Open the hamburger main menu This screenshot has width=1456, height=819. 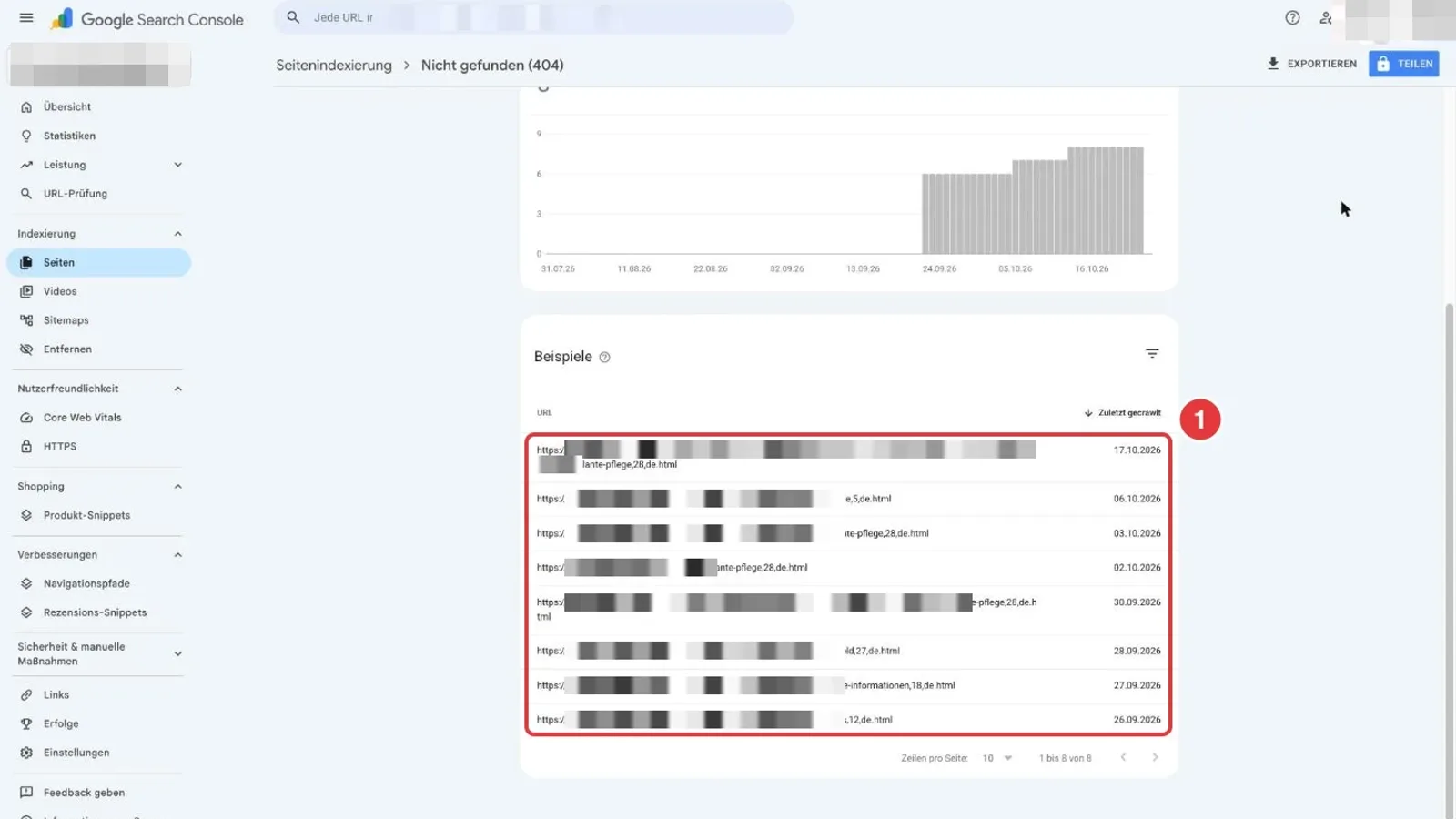[x=26, y=18]
